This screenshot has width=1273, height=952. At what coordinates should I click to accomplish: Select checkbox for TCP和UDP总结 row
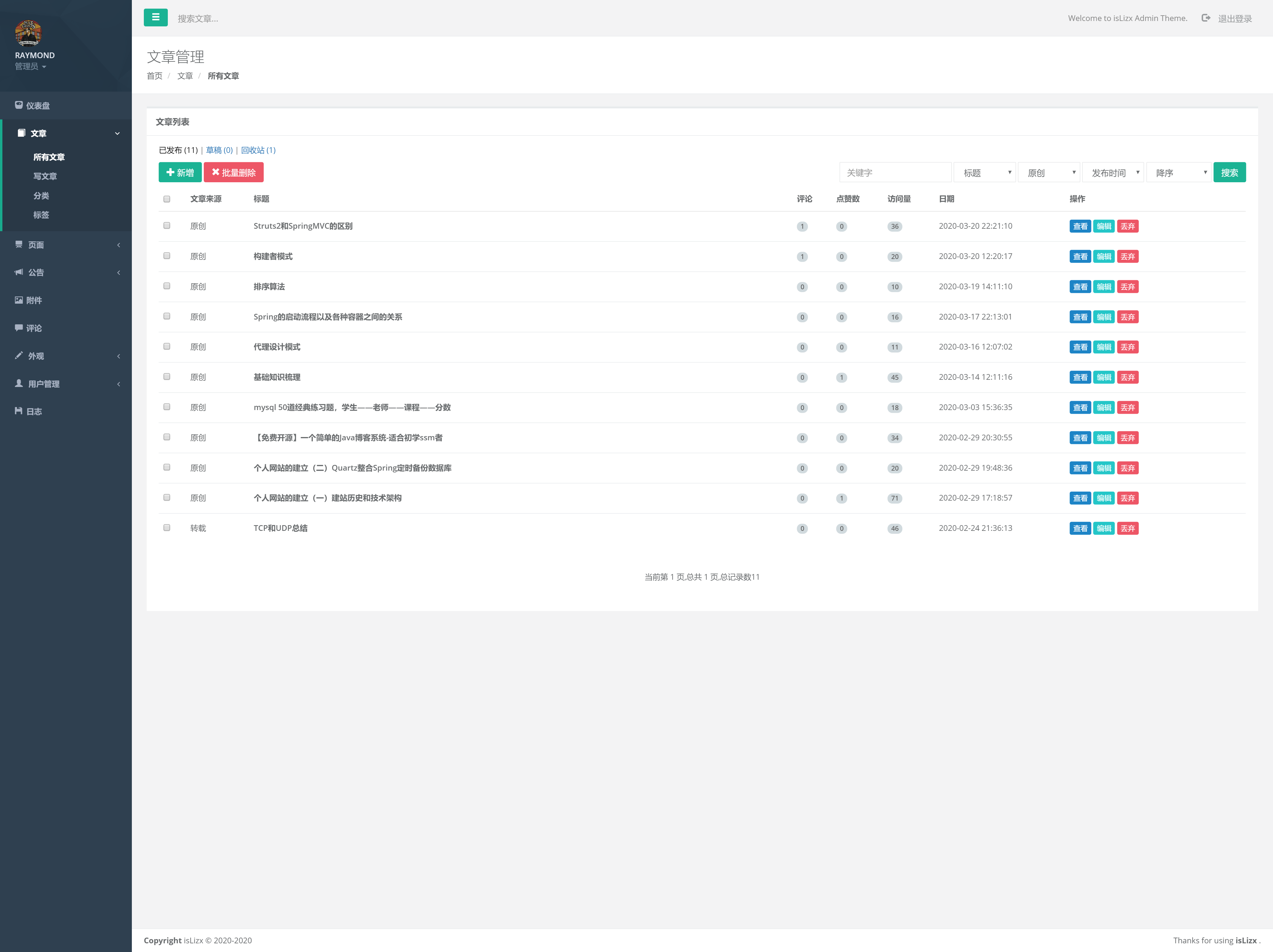[x=167, y=528]
